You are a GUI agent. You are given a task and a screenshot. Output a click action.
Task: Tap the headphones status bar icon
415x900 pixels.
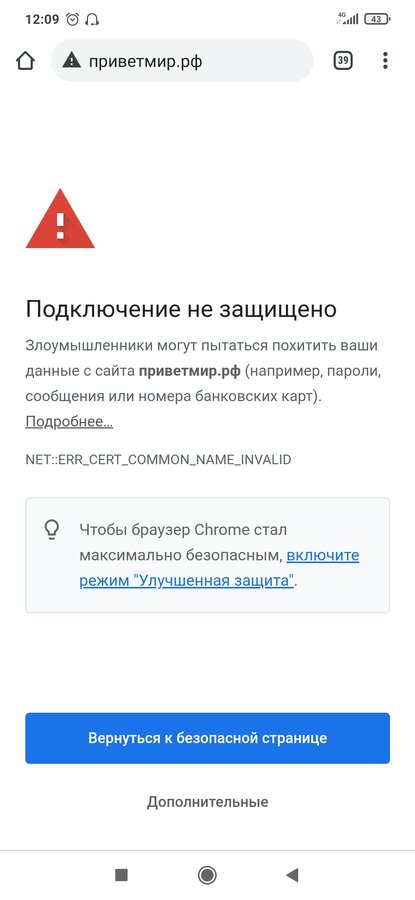click(x=91, y=20)
